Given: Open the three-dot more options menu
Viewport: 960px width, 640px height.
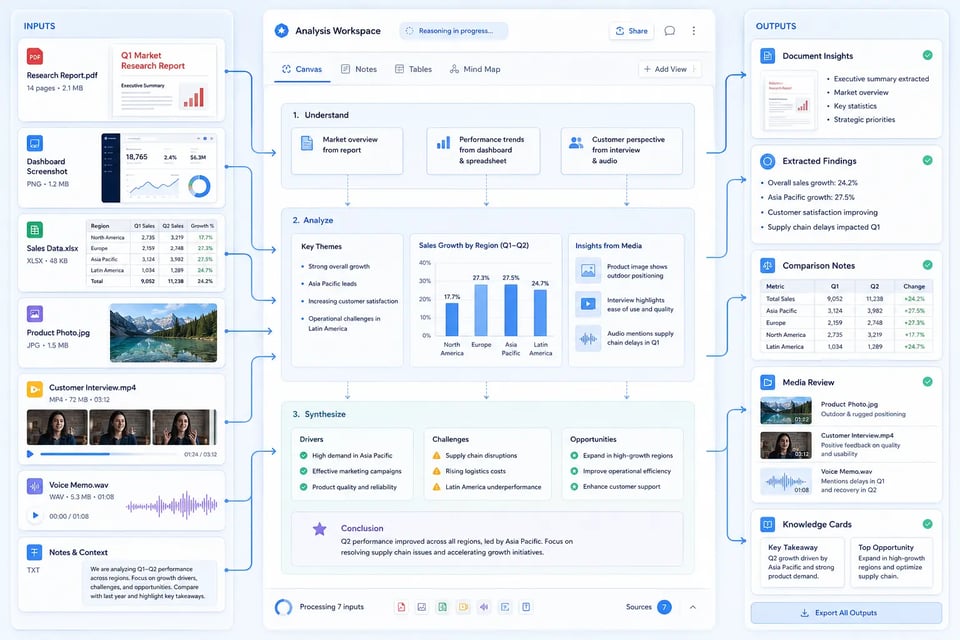Looking at the screenshot, I should (x=694, y=31).
